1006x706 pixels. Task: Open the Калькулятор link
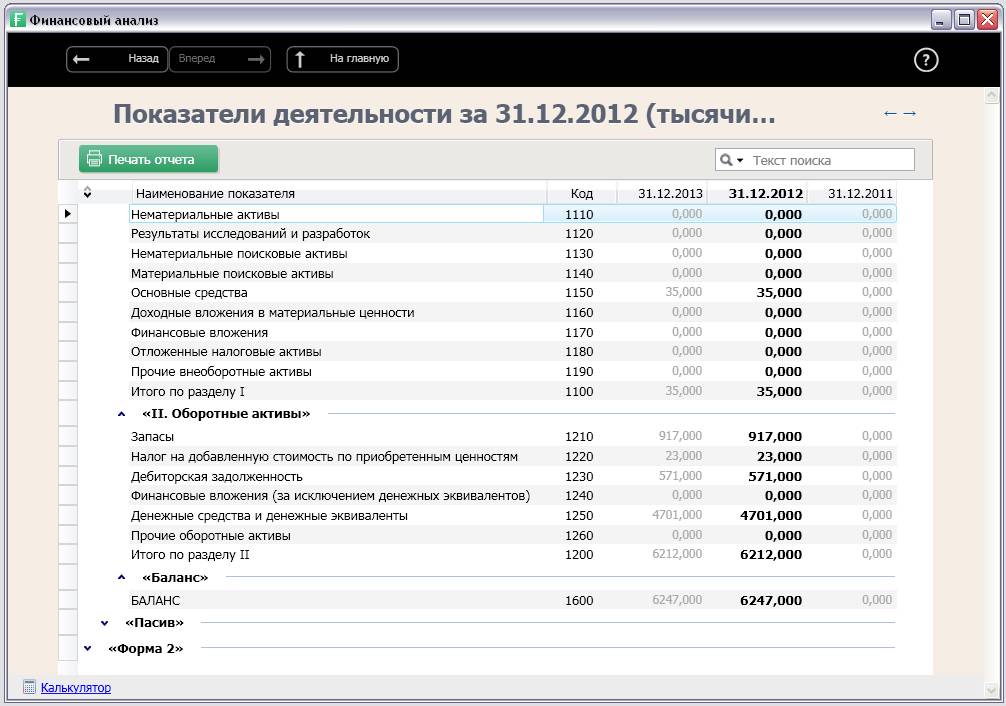(x=76, y=688)
